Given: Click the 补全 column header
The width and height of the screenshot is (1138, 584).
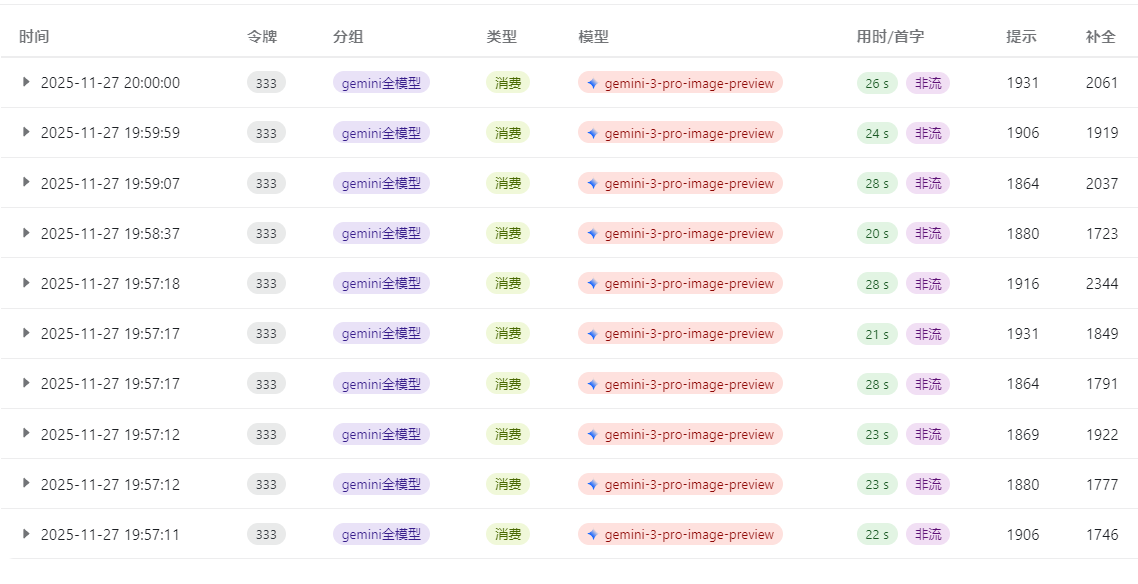Looking at the screenshot, I should pyautogui.click(x=1101, y=36).
